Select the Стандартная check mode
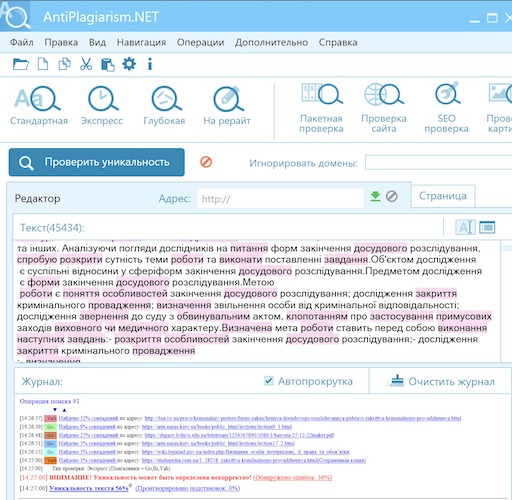Viewport: 512px width, 500px height. (39, 106)
